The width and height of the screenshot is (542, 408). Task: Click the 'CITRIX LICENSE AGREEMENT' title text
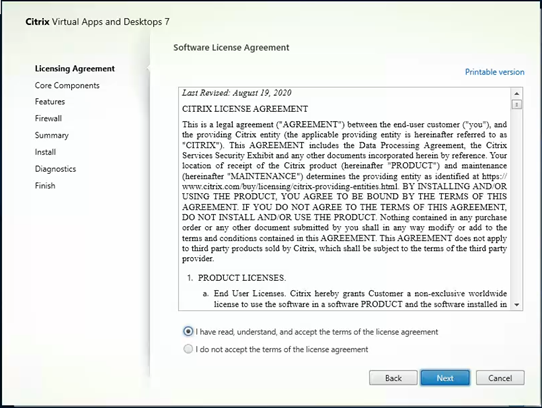tap(245, 109)
